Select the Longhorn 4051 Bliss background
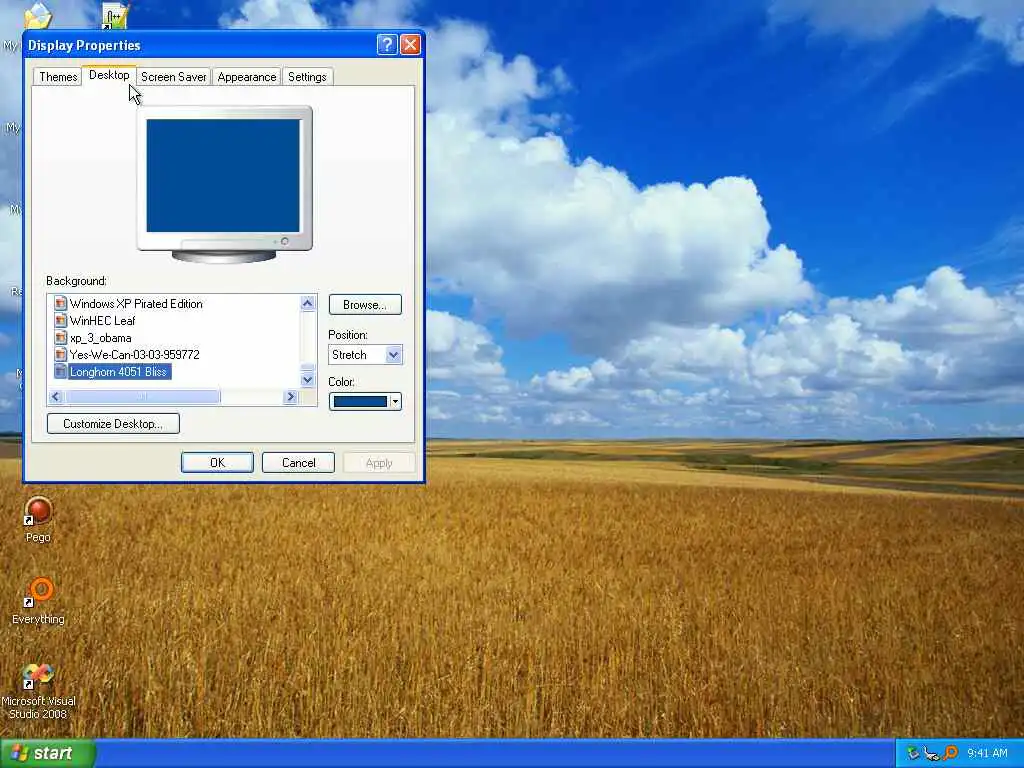1024x768 pixels. (119, 372)
